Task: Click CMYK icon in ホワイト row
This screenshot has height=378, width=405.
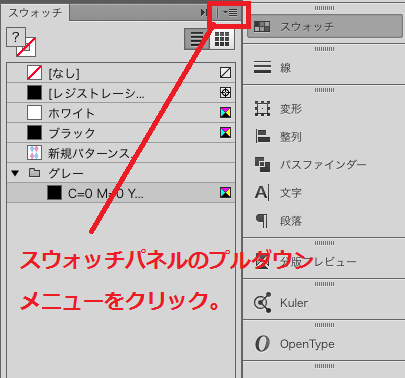Action: tap(225, 113)
